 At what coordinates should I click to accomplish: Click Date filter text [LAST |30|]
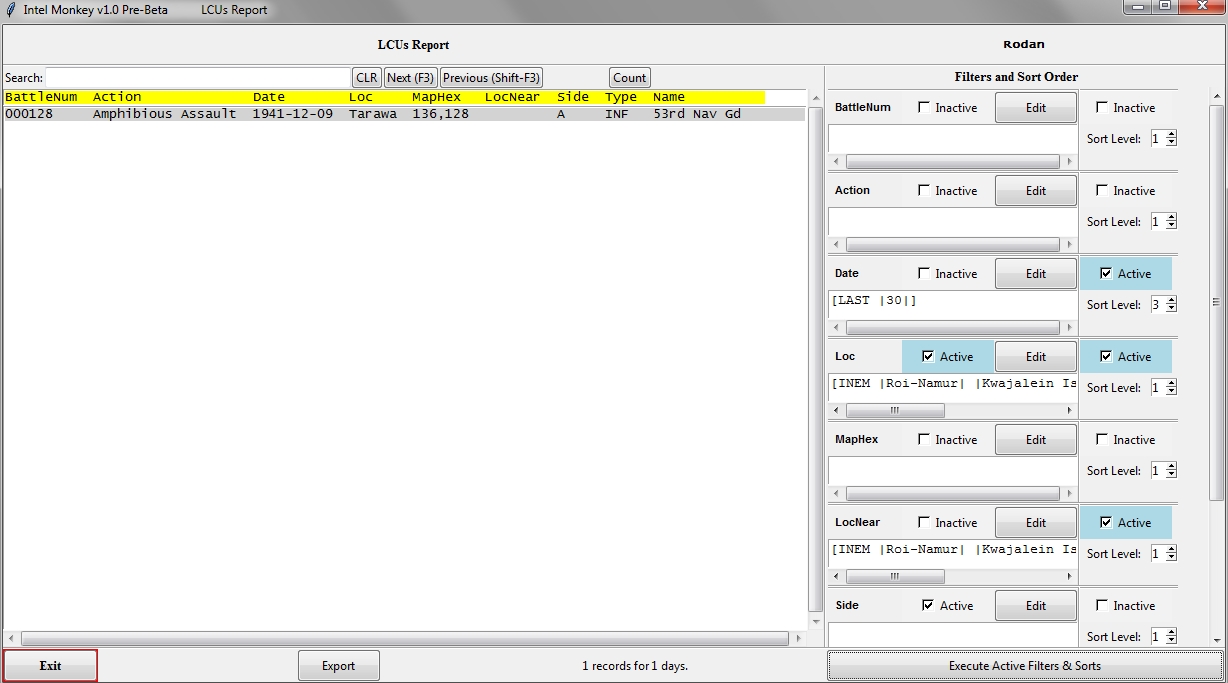(x=874, y=301)
